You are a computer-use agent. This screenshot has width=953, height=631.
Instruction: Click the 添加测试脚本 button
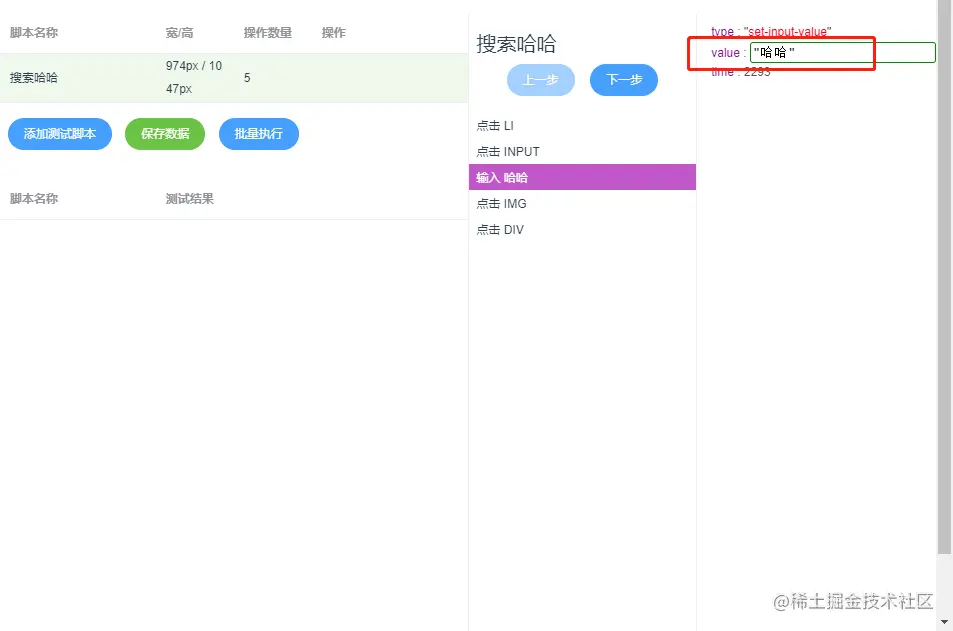click(x=59, y=134)
